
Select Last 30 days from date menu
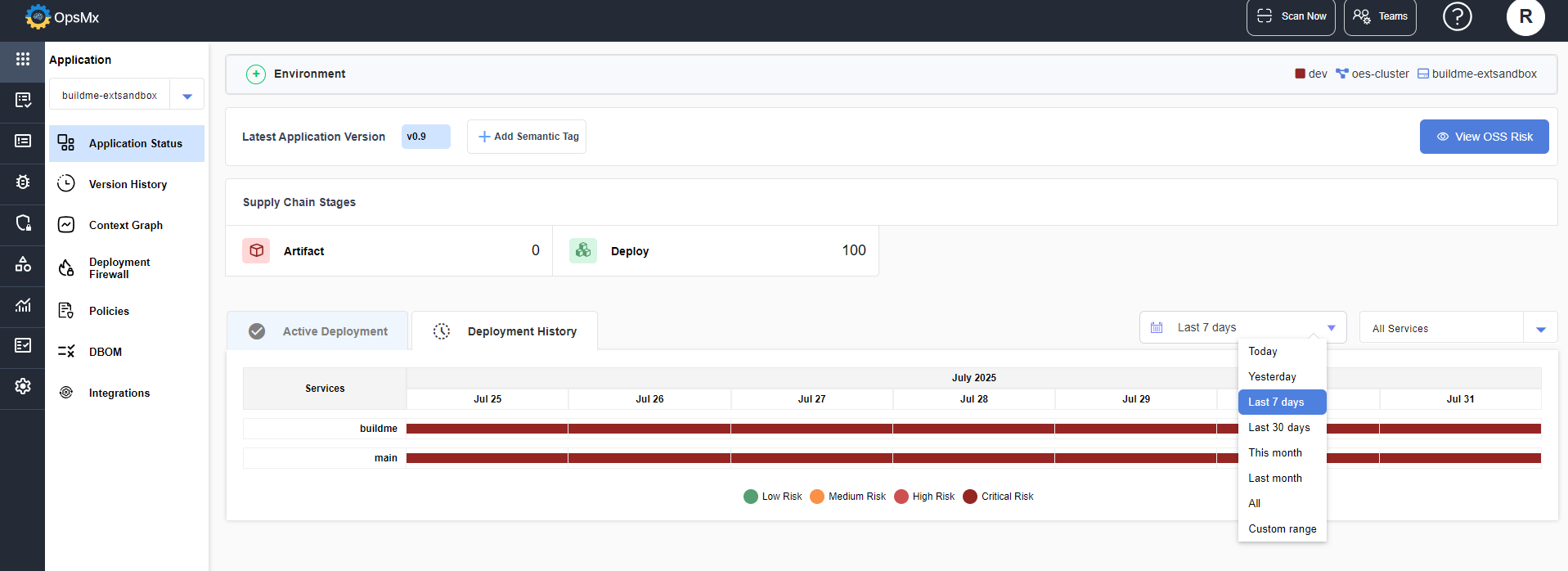[1278, 428]
